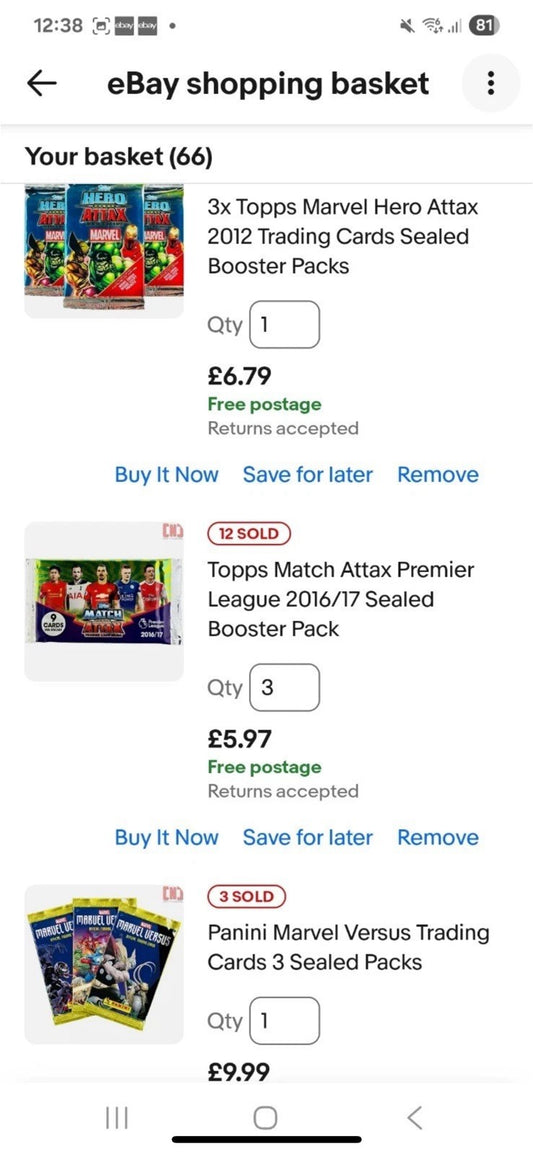Image resolution: width=533 pixels, height=1154 pixels.
Task: Open the Match Attax booster pack thumbnail
Action: tap(104, 601)
